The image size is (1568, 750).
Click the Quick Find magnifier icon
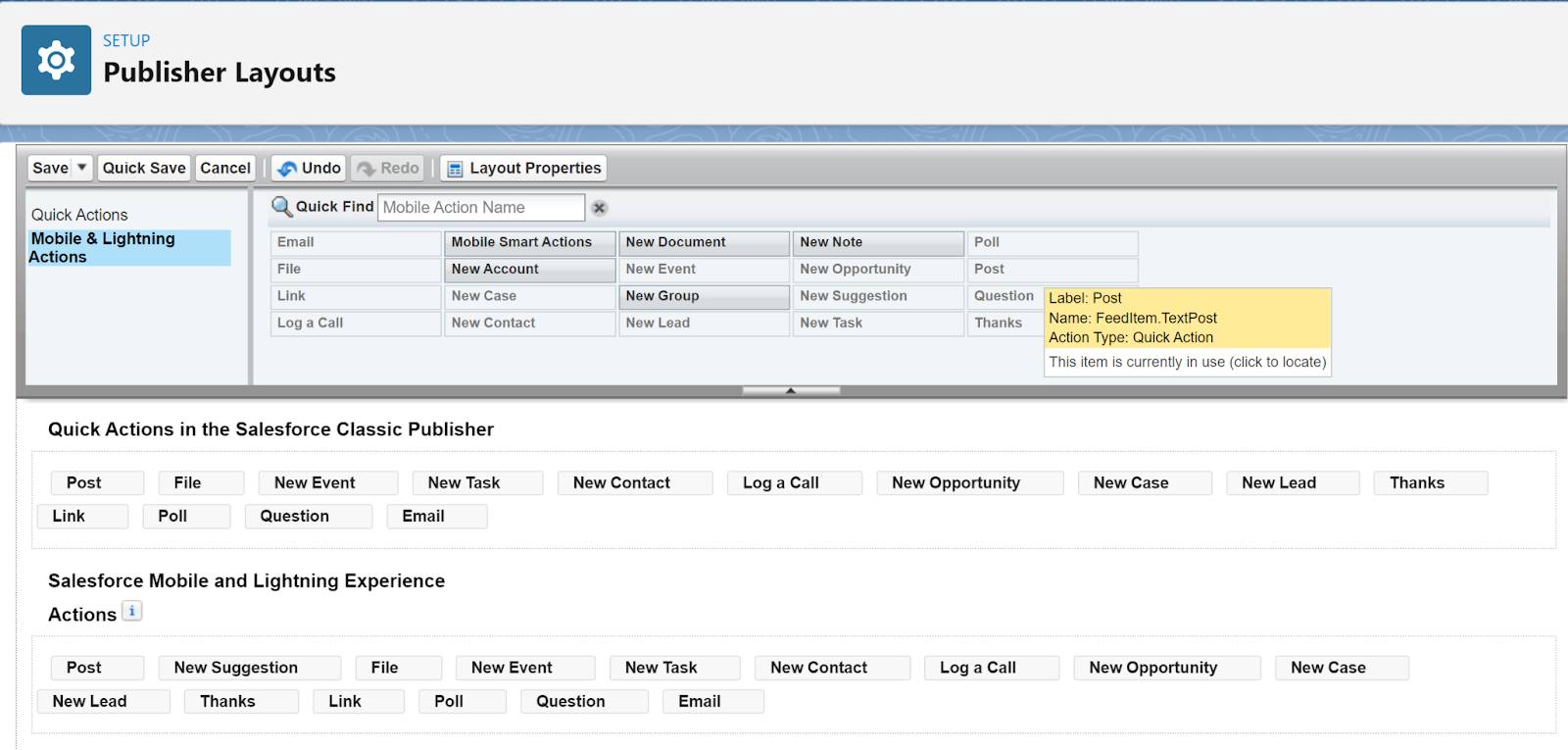click(x=282, y=207)
